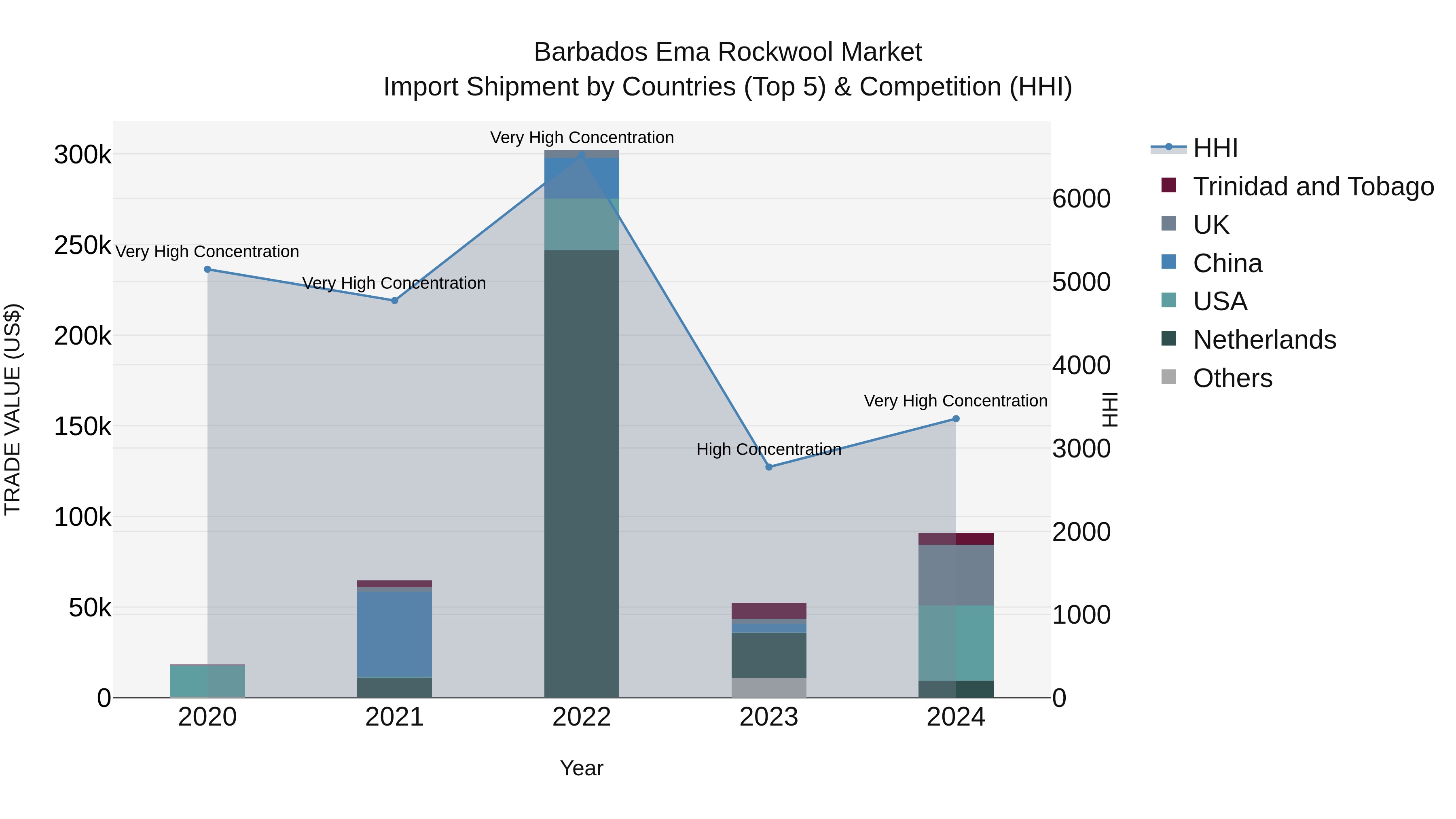Toggle the Others legend entry

point(1216,378)
